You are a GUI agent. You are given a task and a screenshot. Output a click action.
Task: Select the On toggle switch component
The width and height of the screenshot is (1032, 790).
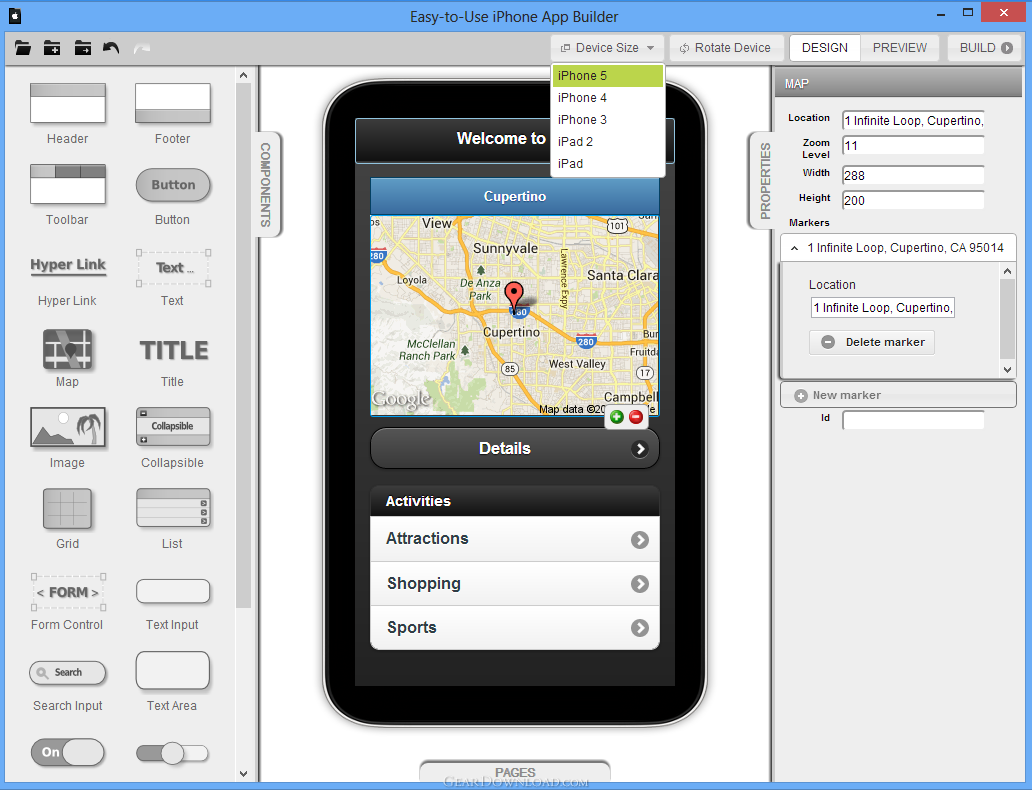(67, 752)
